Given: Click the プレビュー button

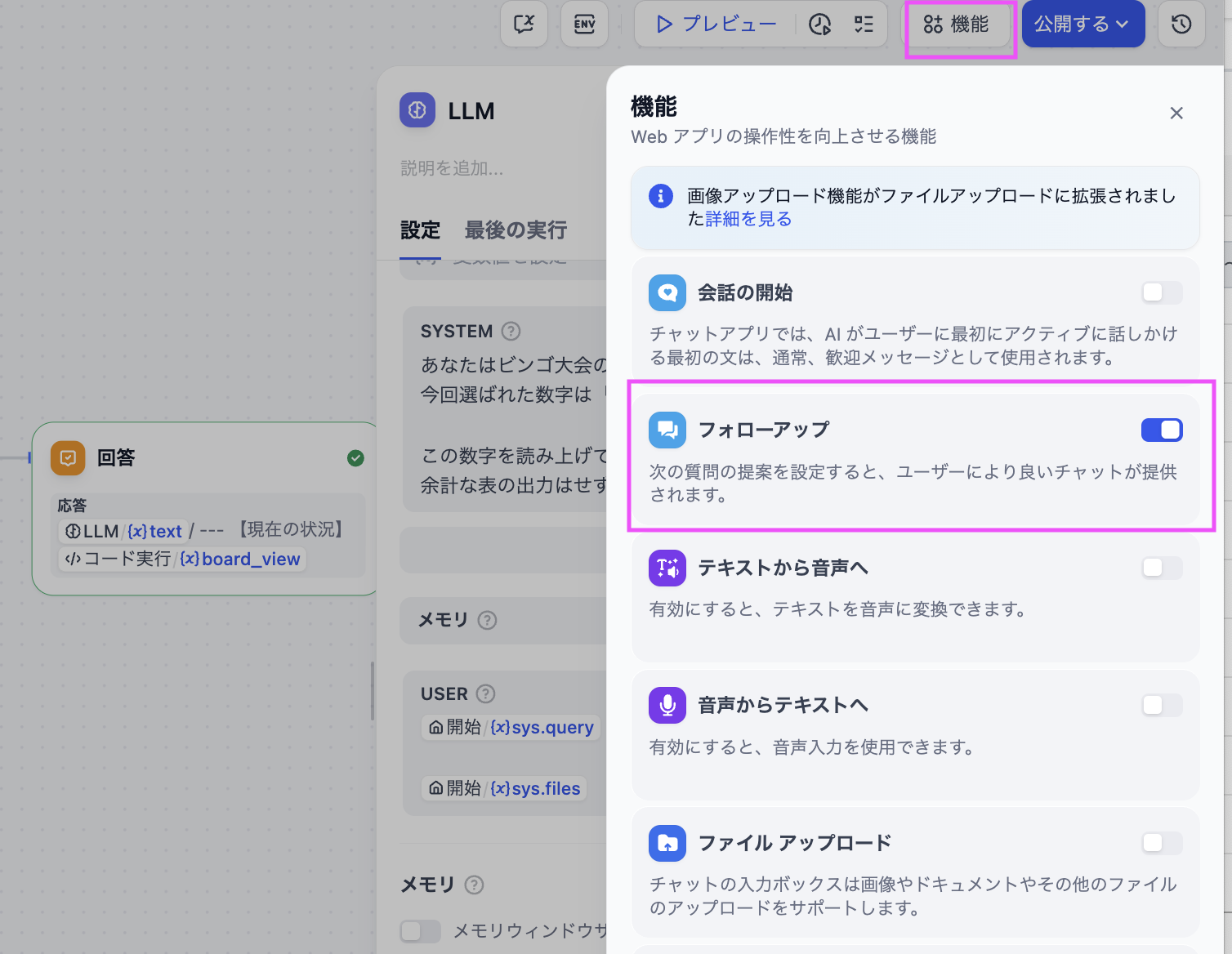Looking at the screenshot, I should pyautogui.click(x=716, y=25).
